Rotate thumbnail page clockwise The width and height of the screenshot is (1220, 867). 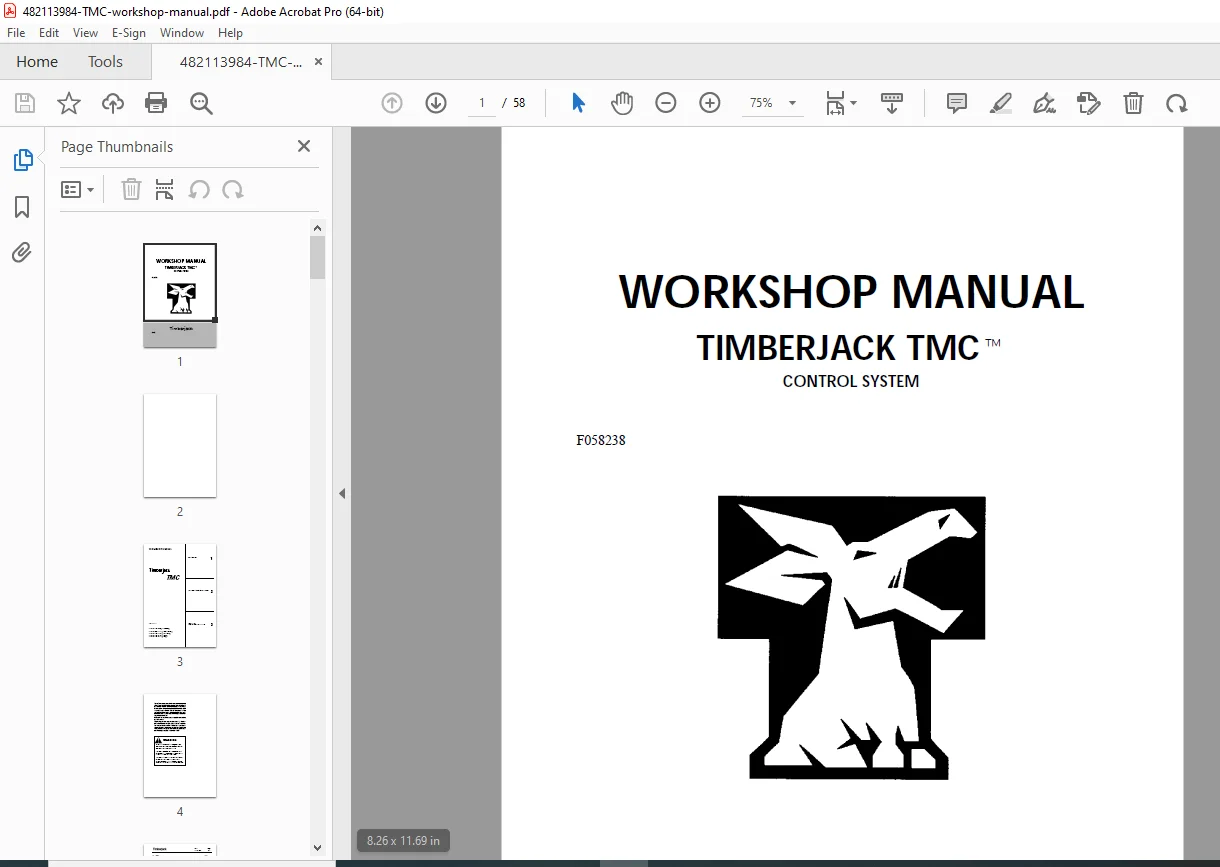[233, 189]
